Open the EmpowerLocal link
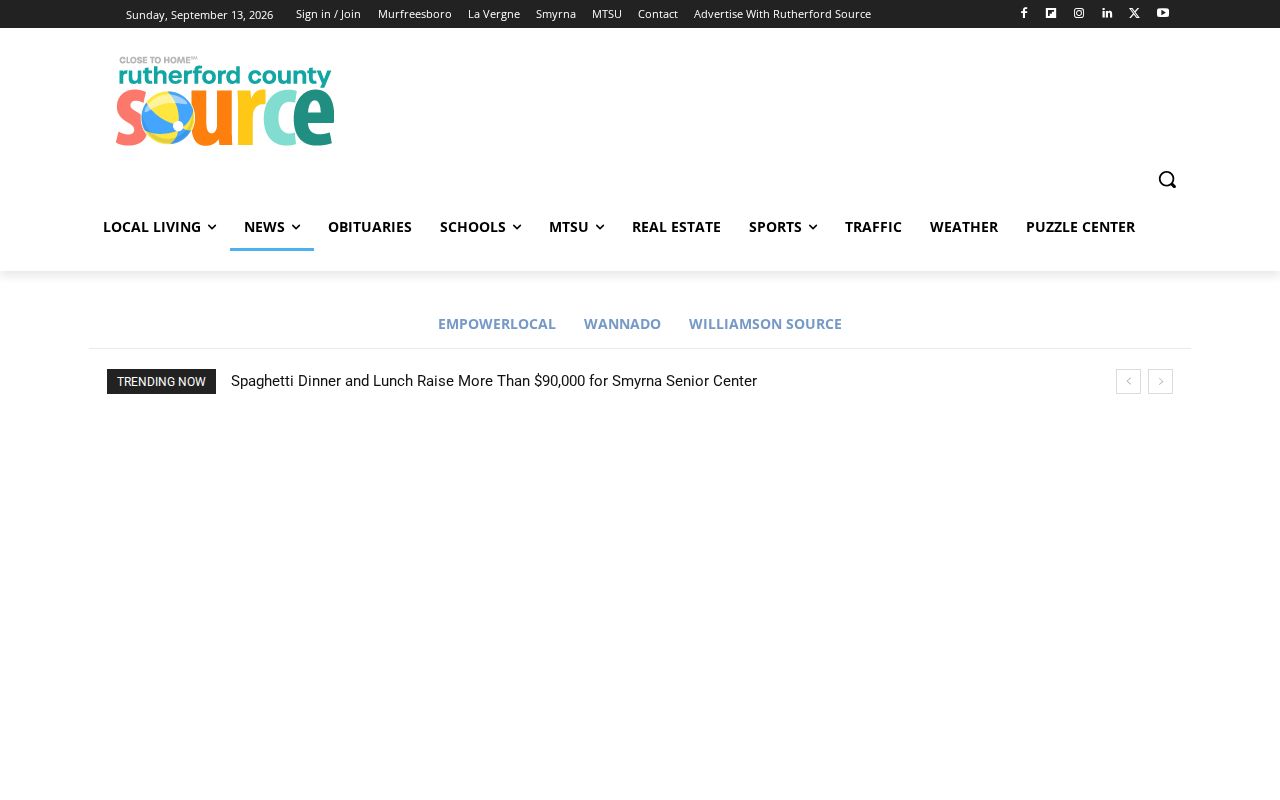The height and width of the screenshot is (800, 1280). click(497, 324)
